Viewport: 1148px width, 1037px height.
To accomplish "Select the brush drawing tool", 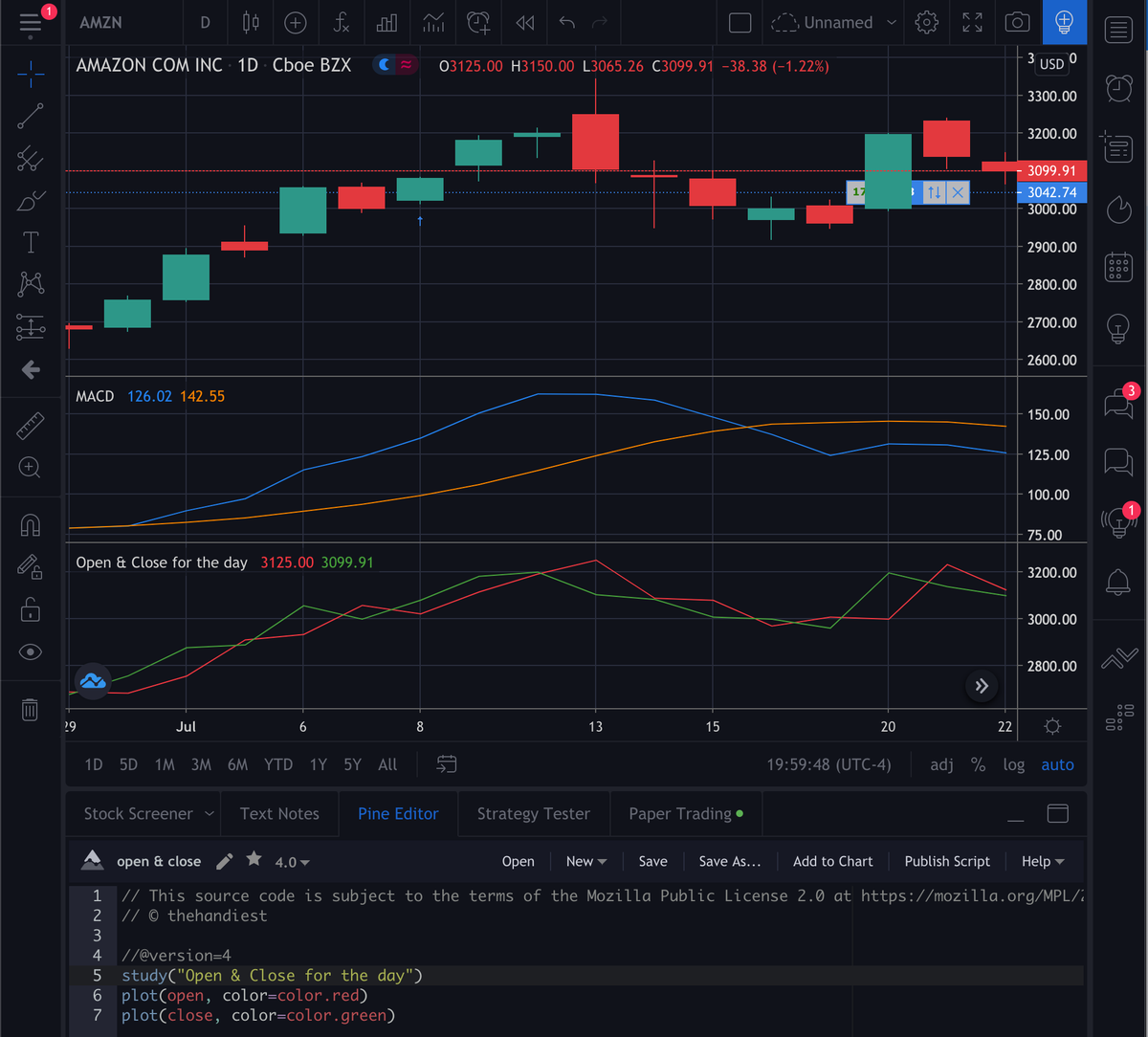I will click(x=31, y=201).
